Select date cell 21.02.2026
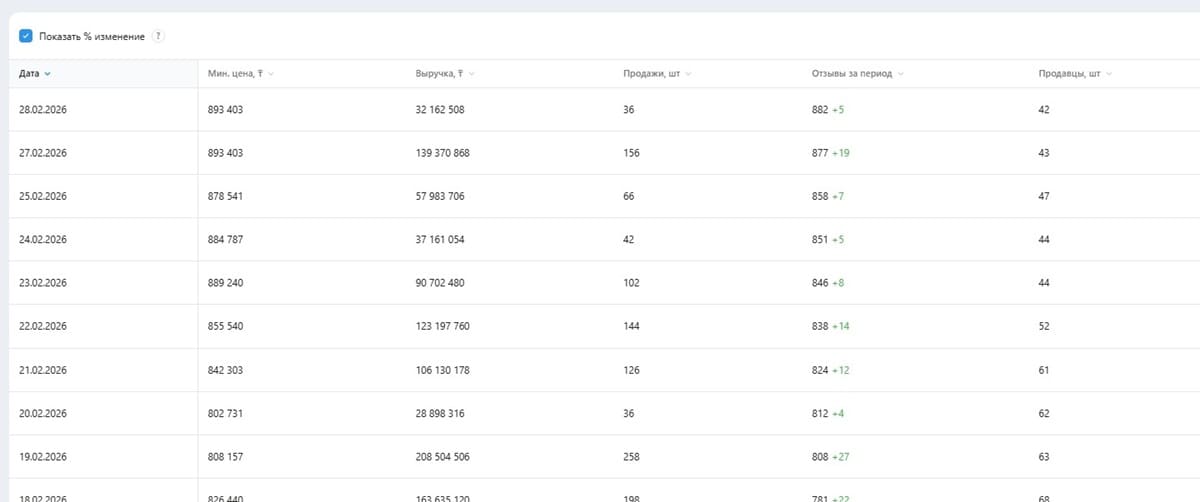This screenshot has height=502, width=1200. tap(43, 370)
